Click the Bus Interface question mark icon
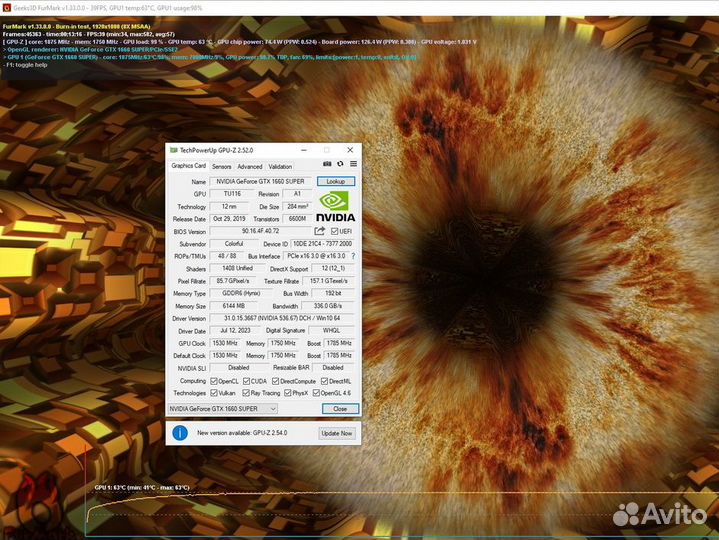719x540 pixels. pyautogui.click(x=352, y=256)
